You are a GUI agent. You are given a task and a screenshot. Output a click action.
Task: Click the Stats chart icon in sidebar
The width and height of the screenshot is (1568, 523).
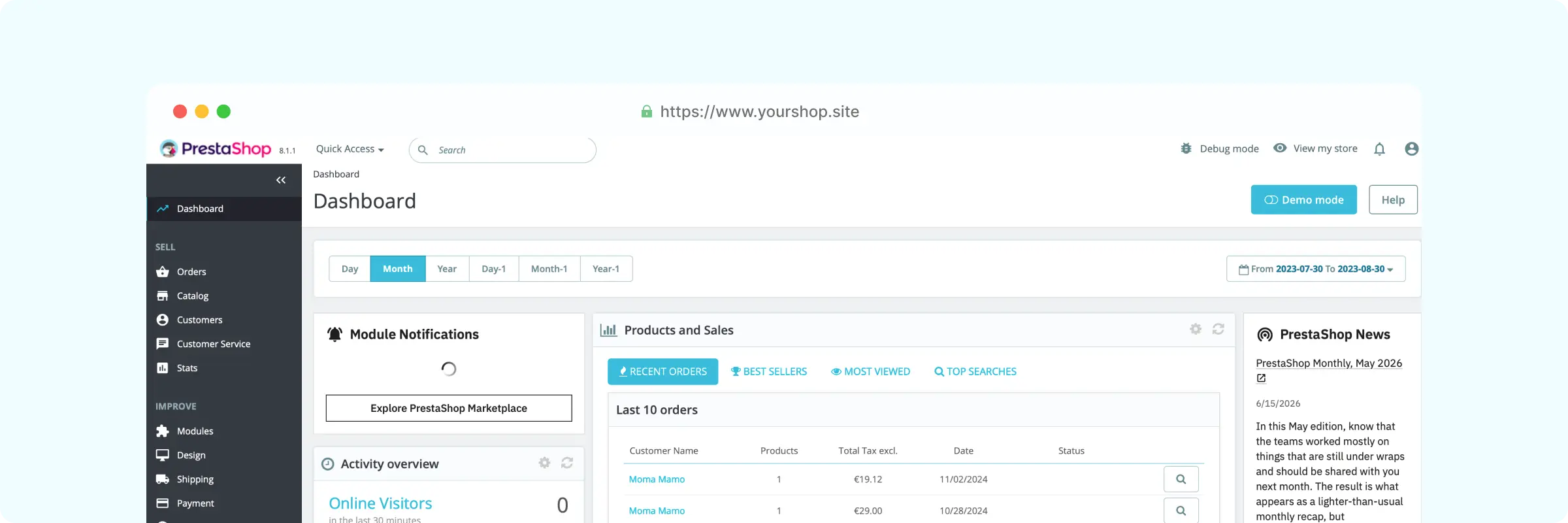[x=163, y=368]
